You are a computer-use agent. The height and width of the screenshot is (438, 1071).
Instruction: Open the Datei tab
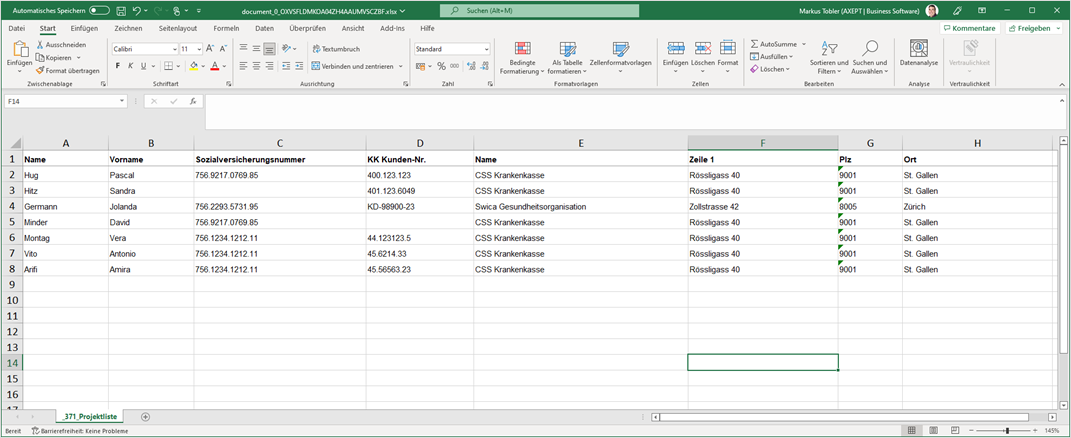16,28
